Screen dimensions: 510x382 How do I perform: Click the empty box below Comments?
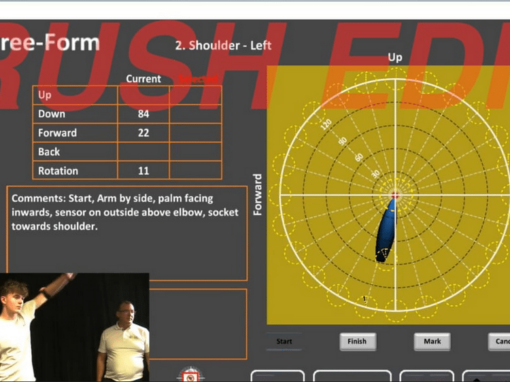(x=198, y=324)
